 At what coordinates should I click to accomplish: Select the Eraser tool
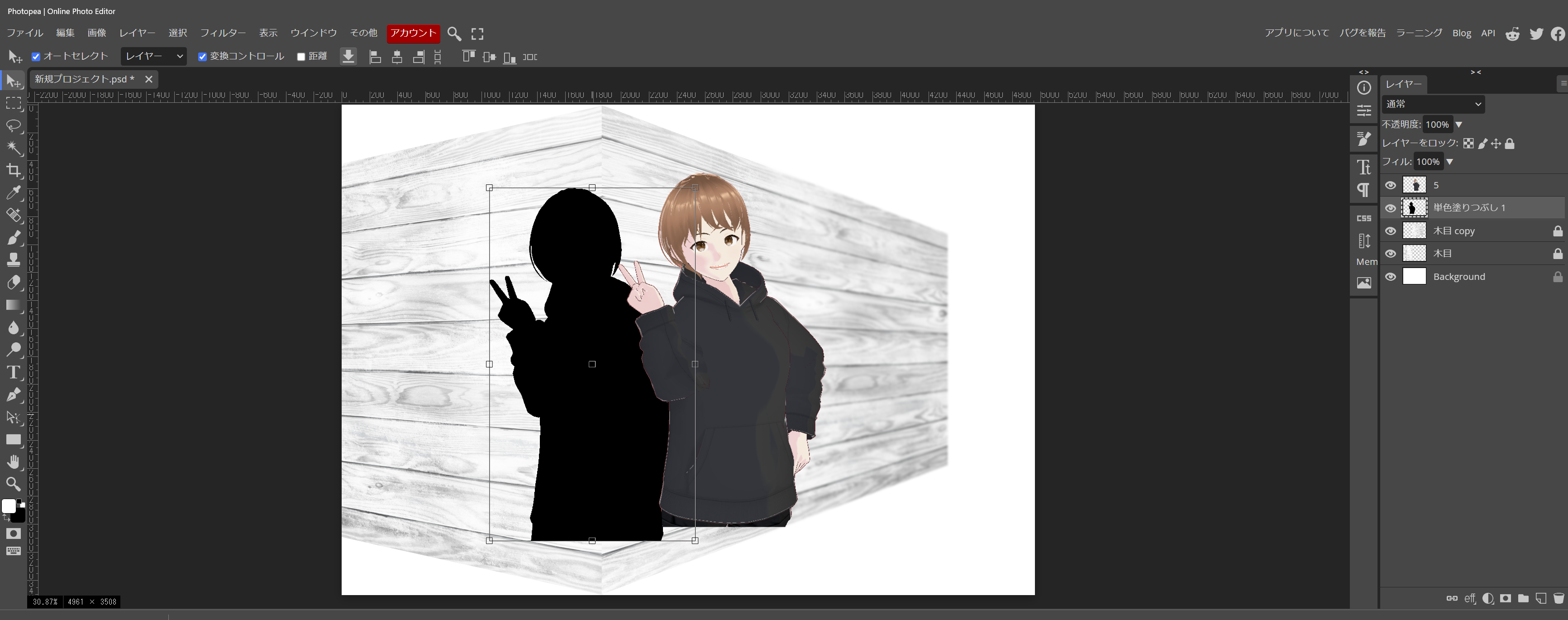click(x=14, y=283)
